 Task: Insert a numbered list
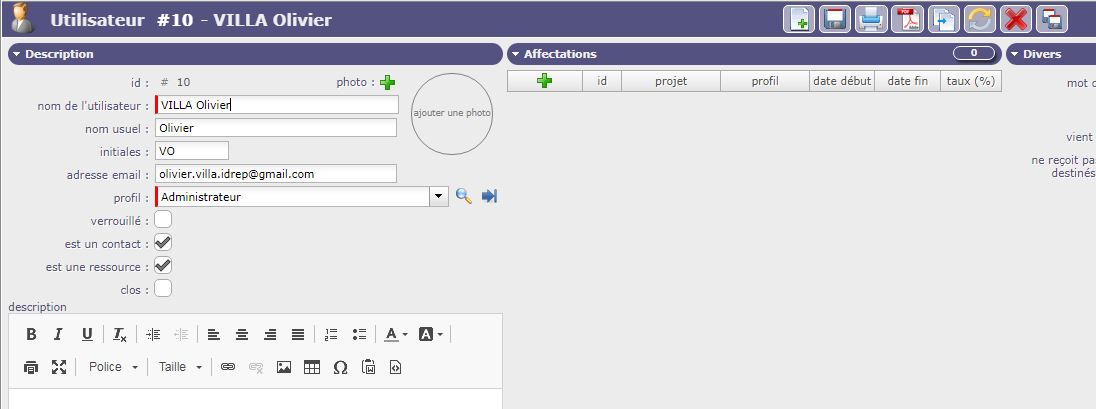pos(331,334)
